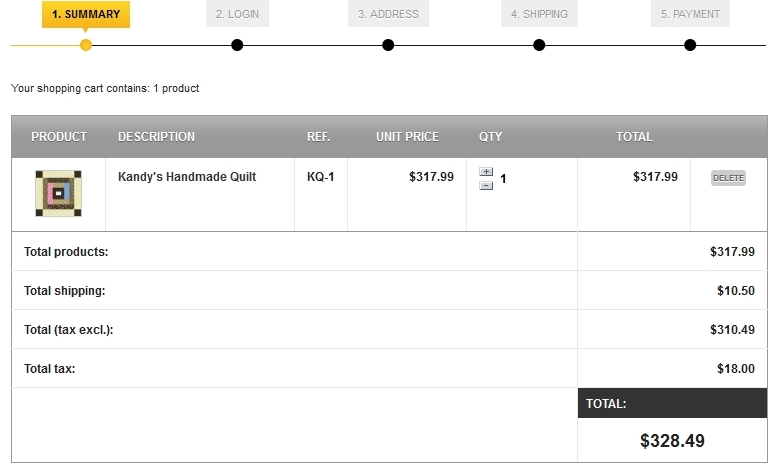Click the Unit Price column header

click(x=407, y=137)
